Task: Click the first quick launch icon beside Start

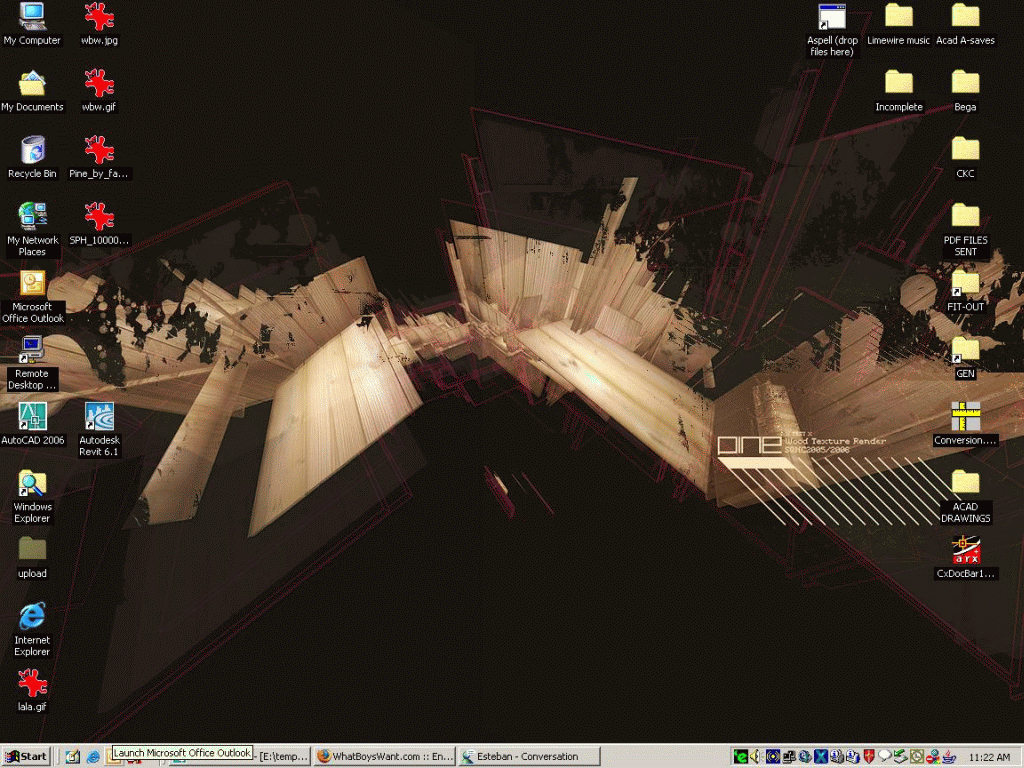Action: [x=72, y=756]
